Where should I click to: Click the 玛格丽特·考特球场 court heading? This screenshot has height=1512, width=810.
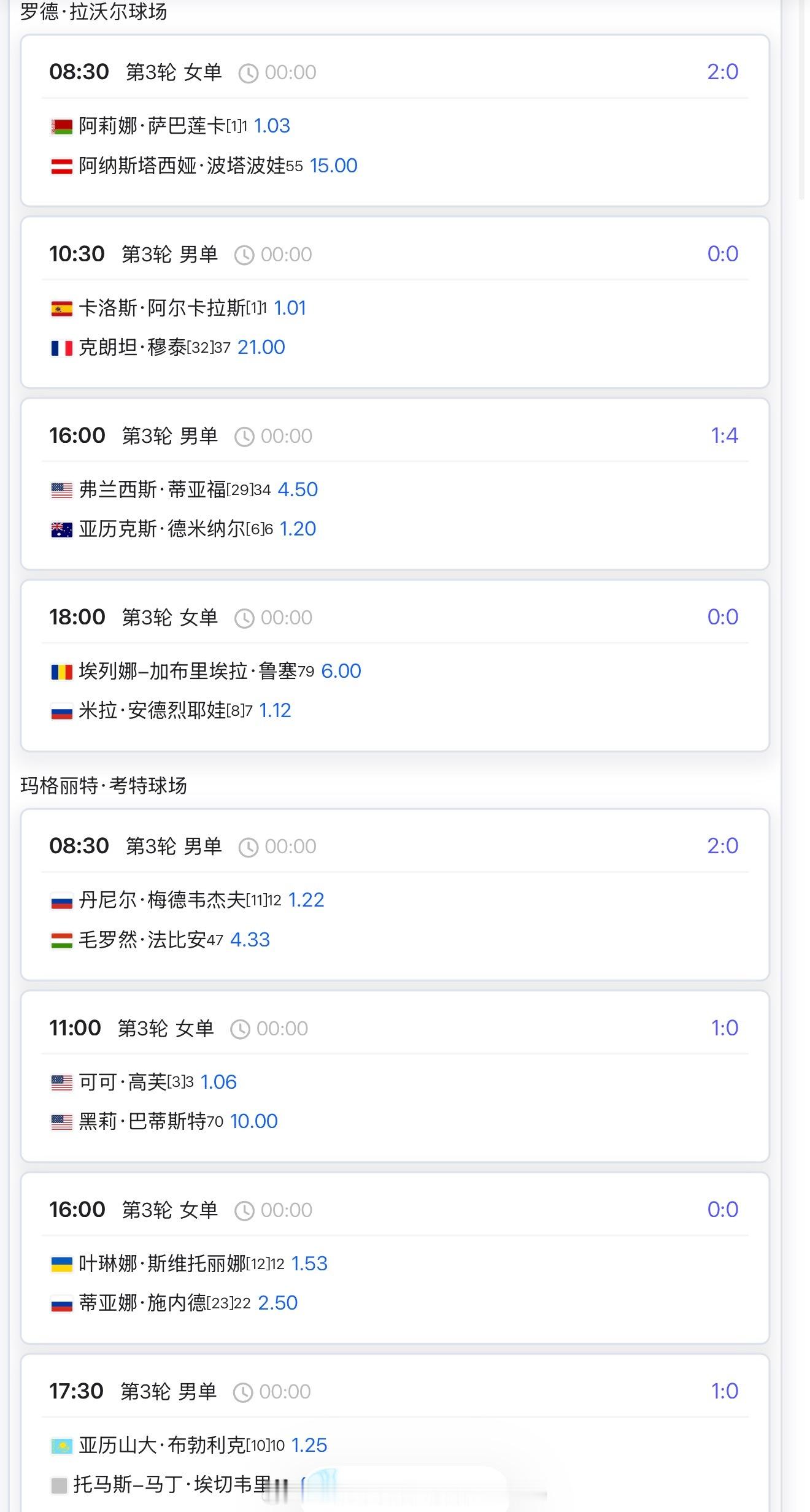tap(103, 786)
